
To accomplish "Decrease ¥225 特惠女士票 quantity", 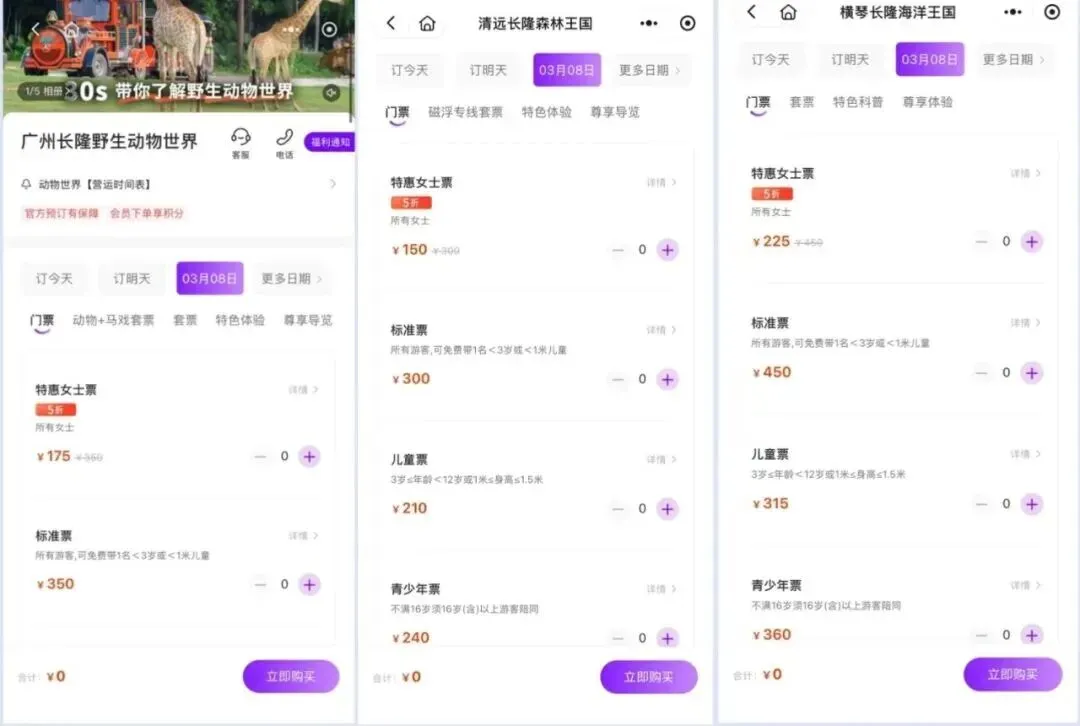I will pyautogui.click(x=982, y=241).
